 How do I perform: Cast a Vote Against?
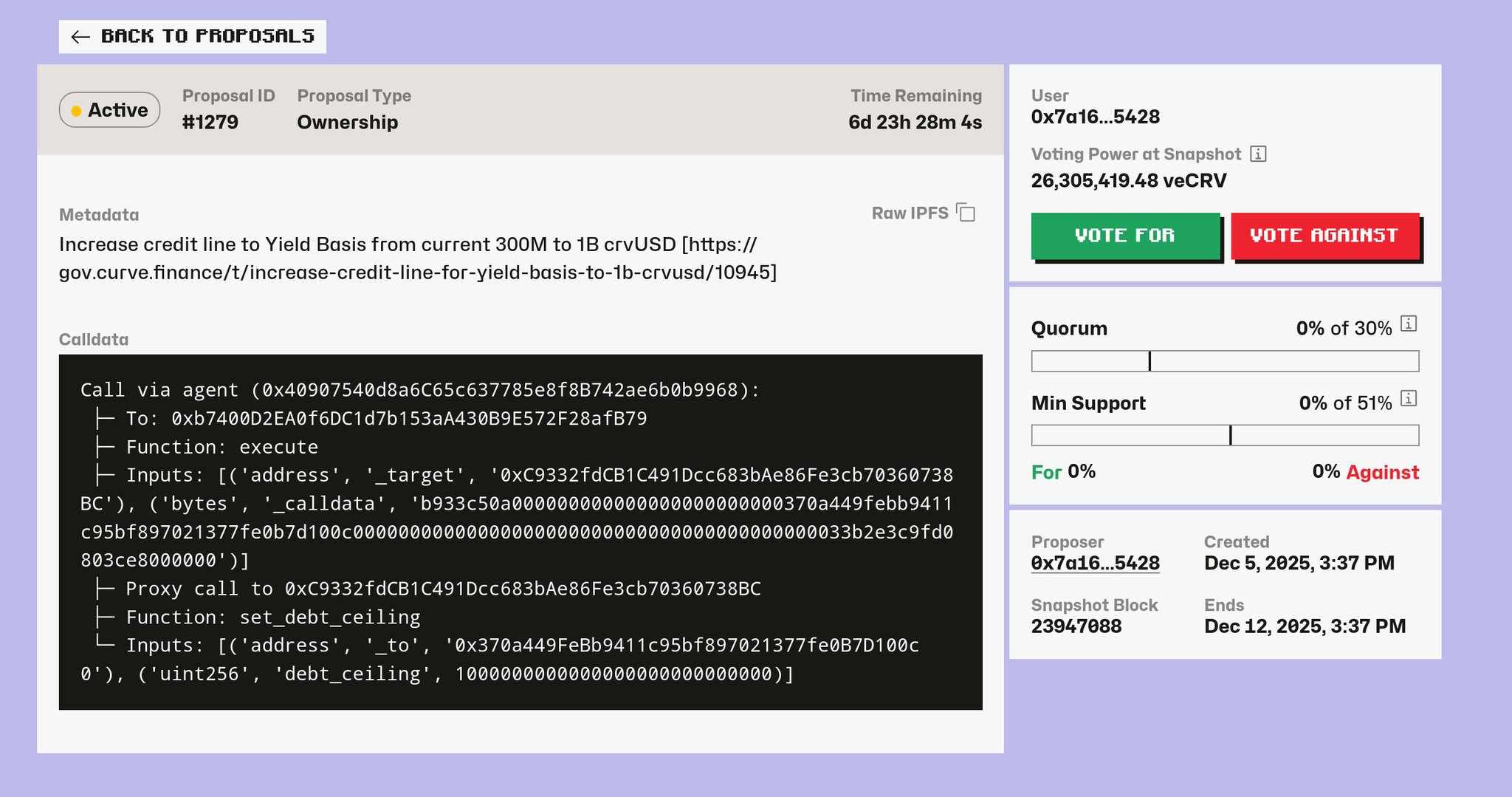pos(1324,236)
